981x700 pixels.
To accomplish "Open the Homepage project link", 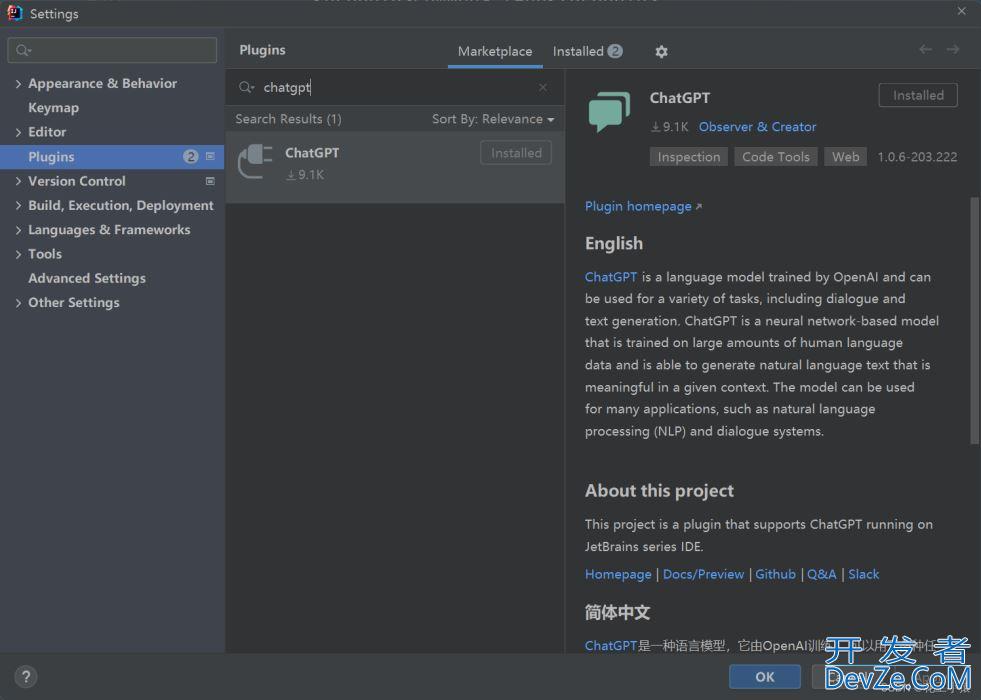I will pos(618,574).
